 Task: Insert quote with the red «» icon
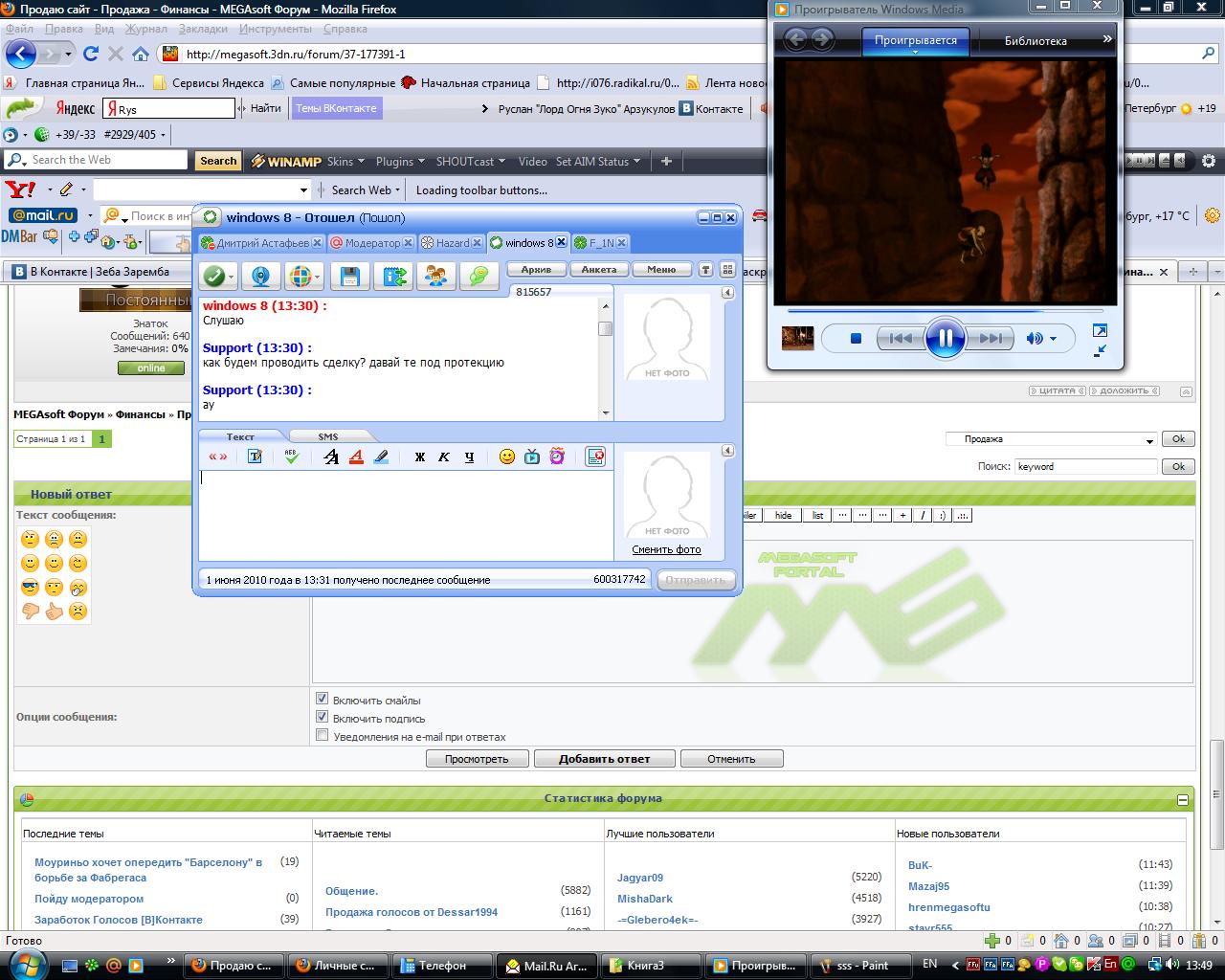(x=218, y=457)
